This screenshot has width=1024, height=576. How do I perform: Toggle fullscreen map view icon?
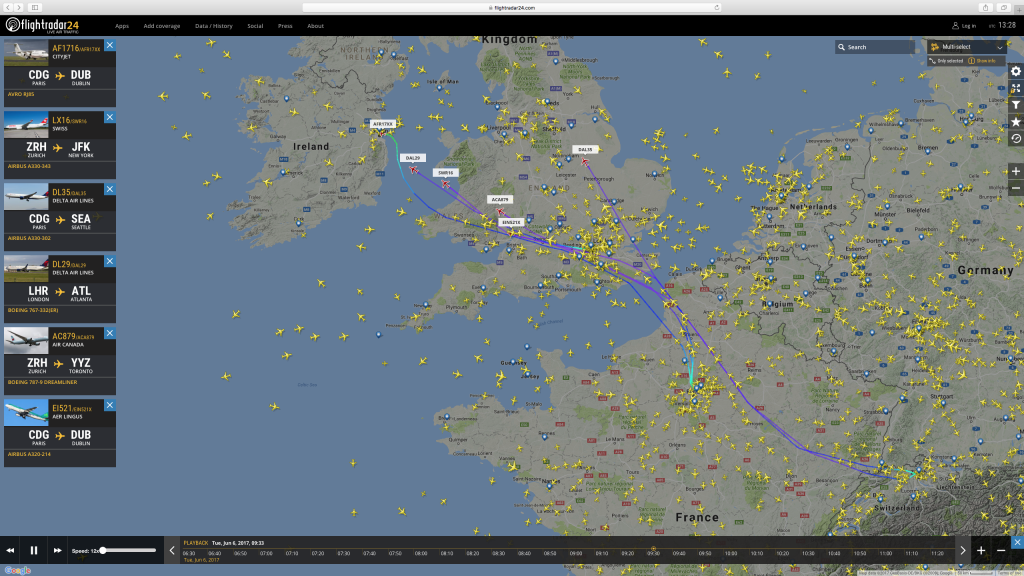(x=1016, y=88)
